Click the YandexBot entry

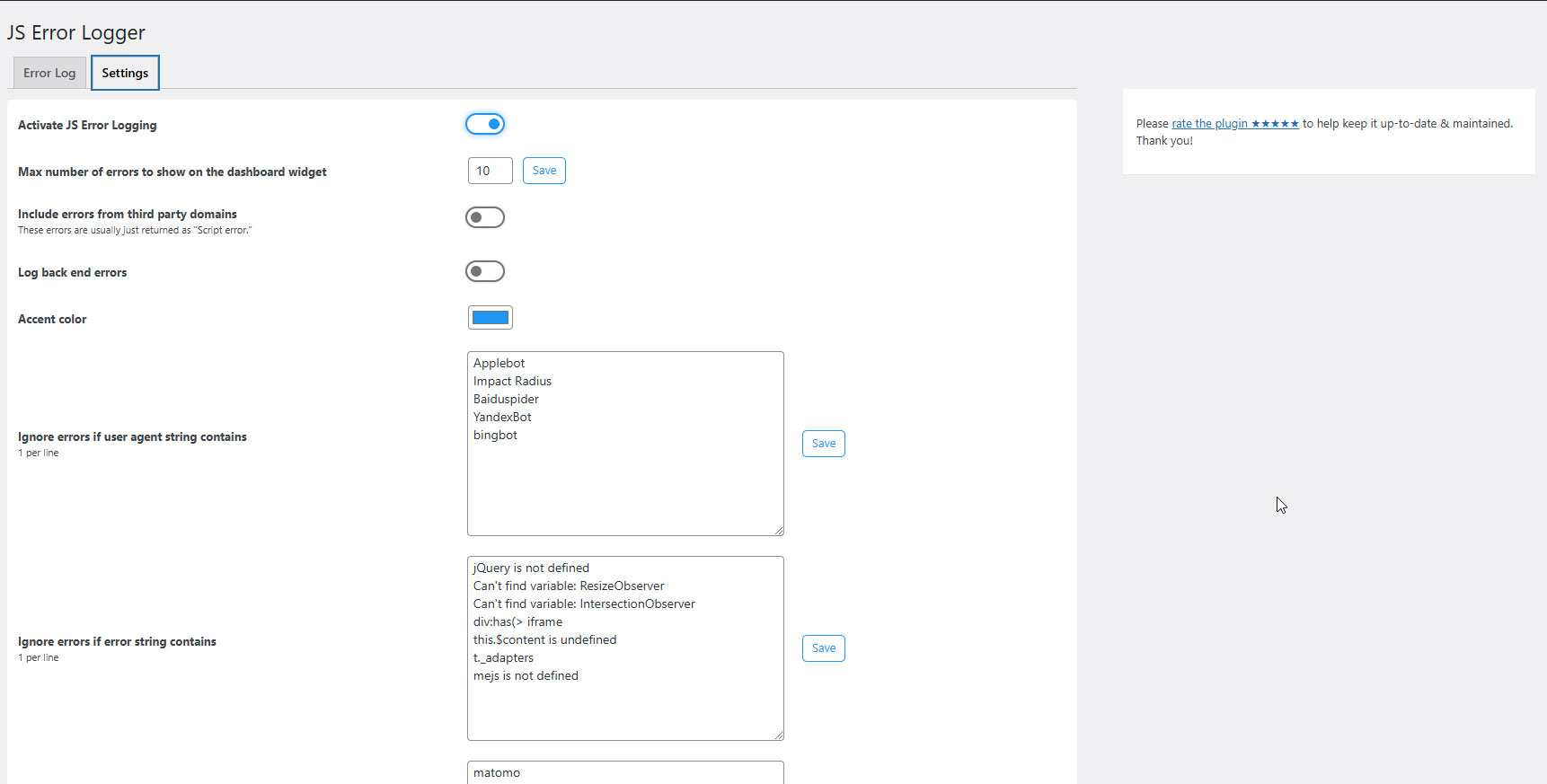(x=503, y=418)
